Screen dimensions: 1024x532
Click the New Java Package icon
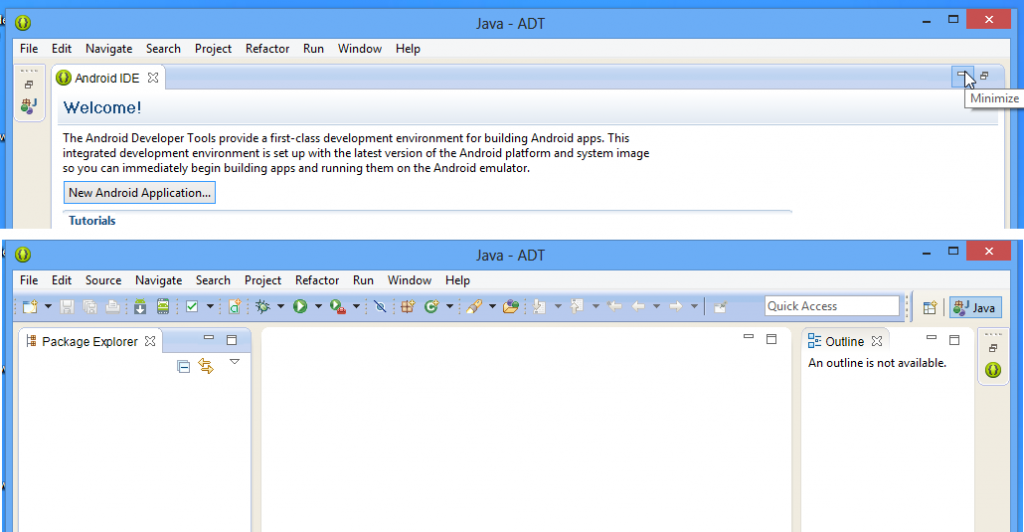tap(408, 306)
